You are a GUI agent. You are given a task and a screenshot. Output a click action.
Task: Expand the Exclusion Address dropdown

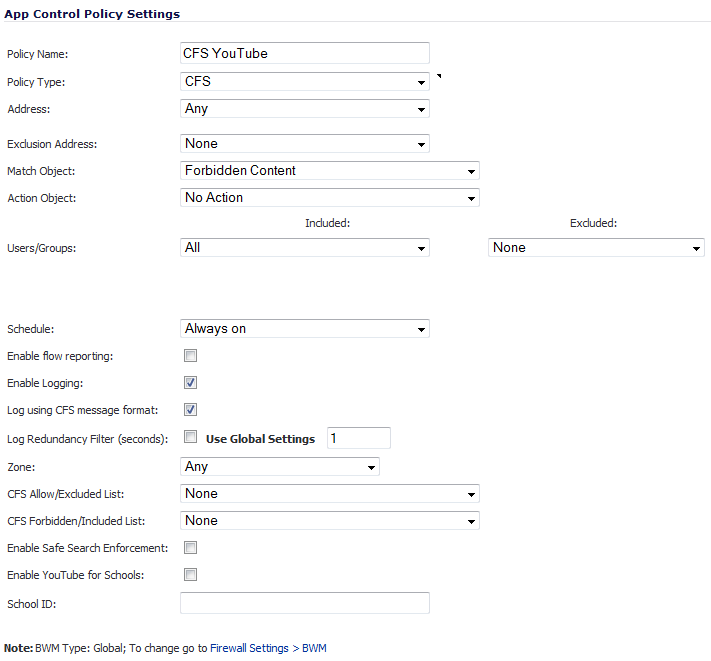pos(305,144)
